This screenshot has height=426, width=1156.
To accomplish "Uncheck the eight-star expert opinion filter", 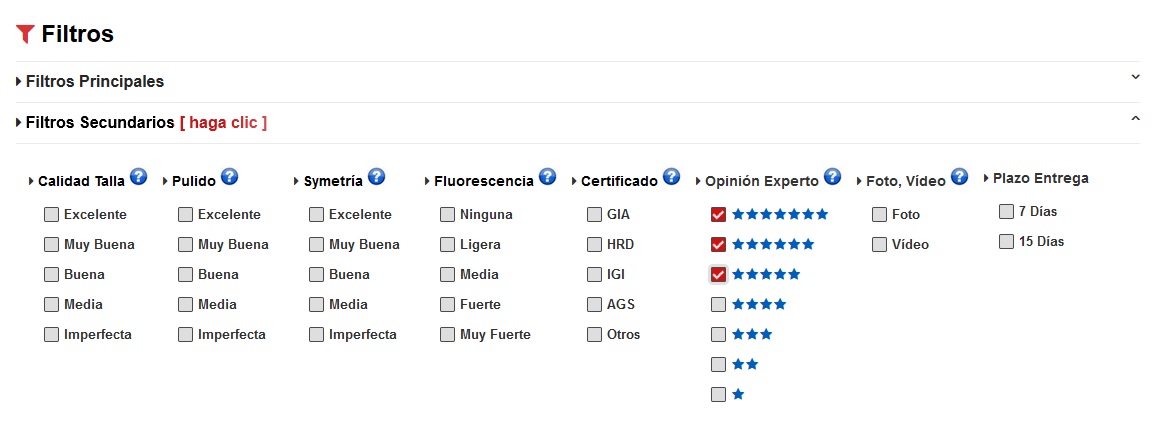I will [x=718, y=214].
